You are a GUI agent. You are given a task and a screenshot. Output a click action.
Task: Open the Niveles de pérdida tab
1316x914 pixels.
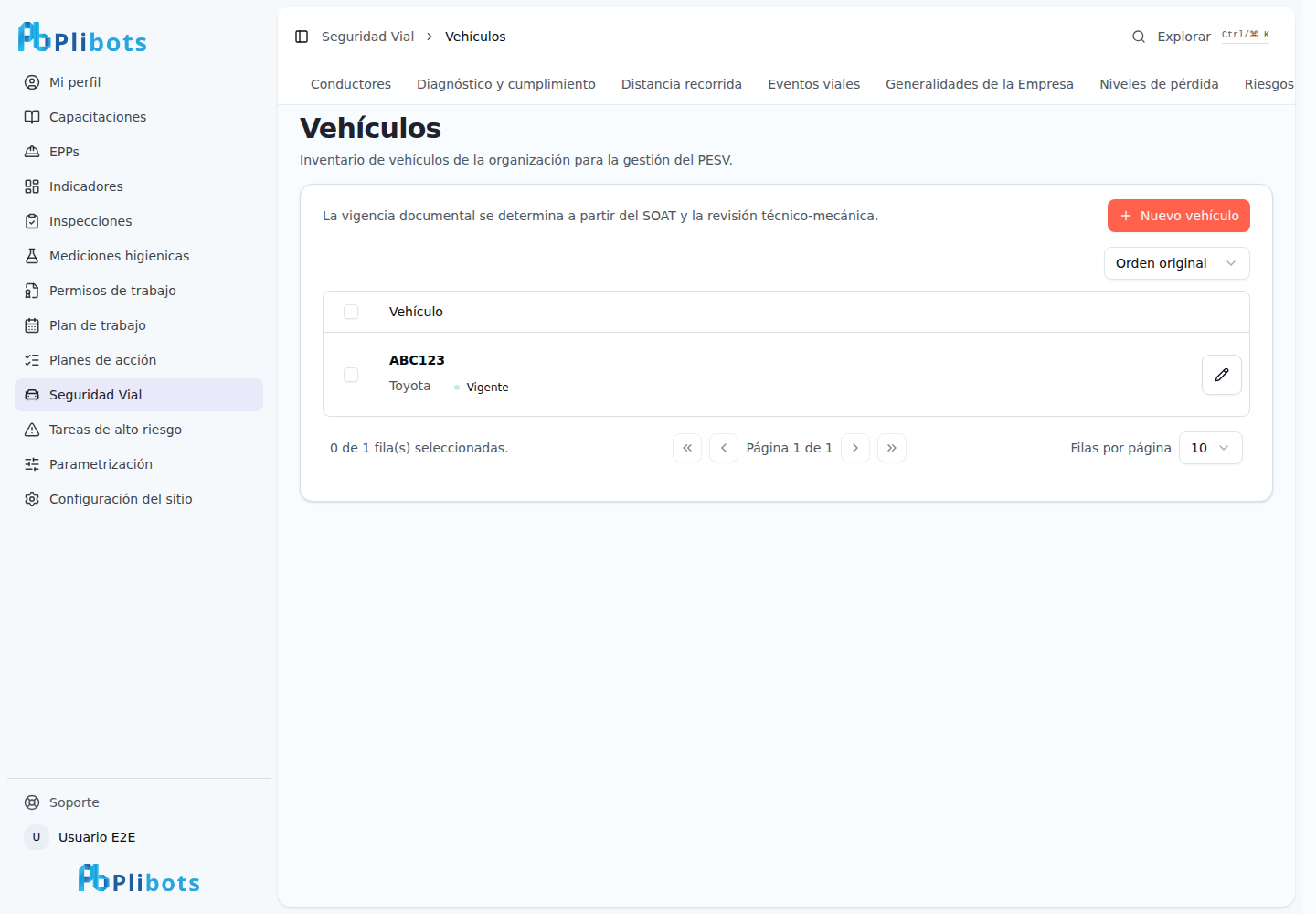pos(1159,84)
